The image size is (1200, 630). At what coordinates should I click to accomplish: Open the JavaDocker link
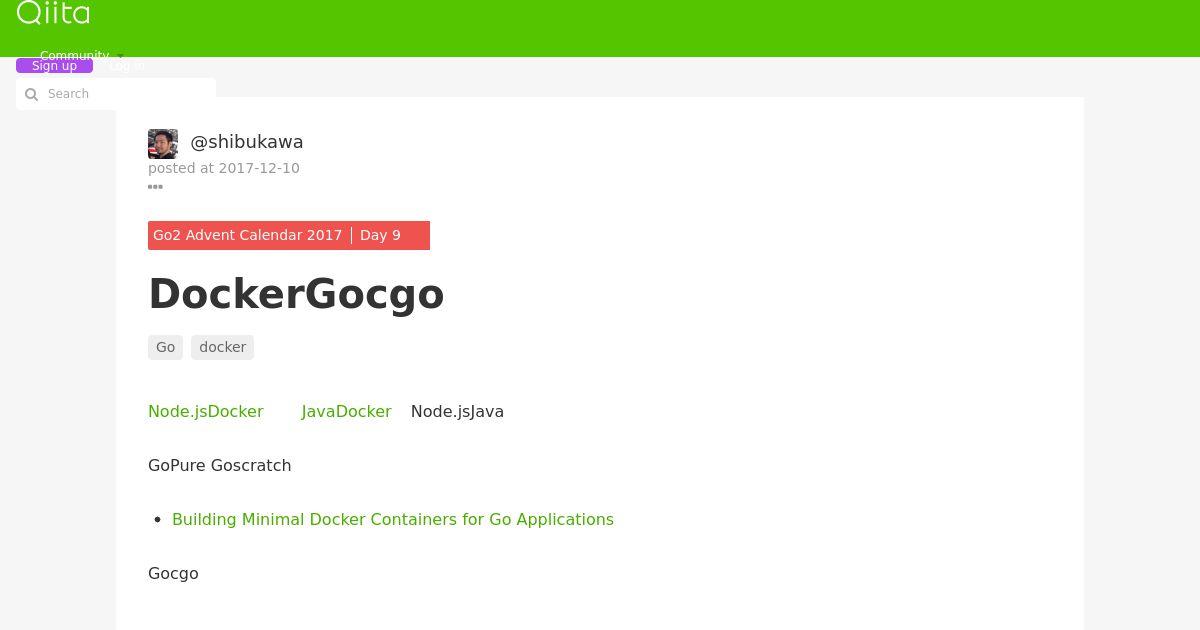[346, 412]
